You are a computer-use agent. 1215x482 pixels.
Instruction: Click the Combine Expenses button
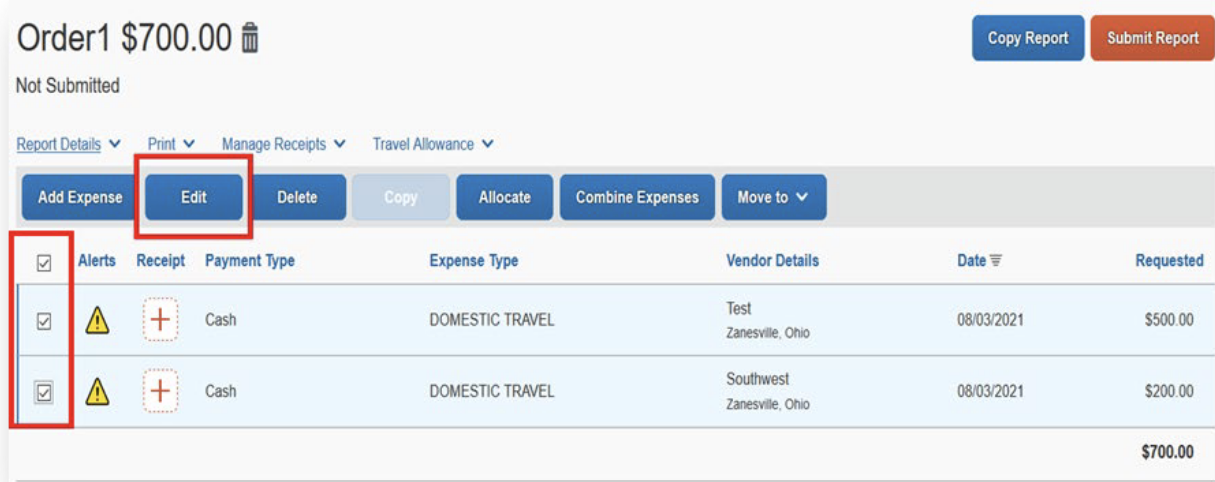(x=637, y=198)
